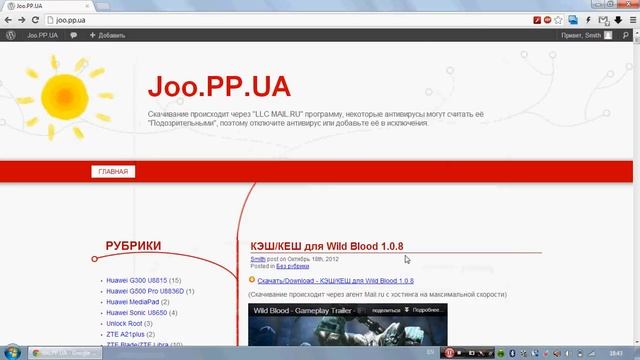Select the Joo.PP.UA browser tab
640x360 pixels.
(47, 6)
